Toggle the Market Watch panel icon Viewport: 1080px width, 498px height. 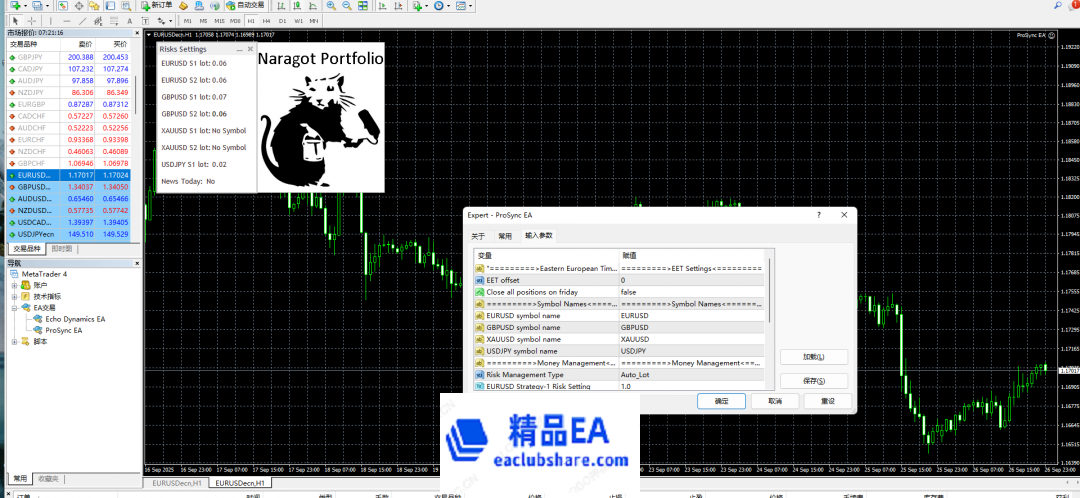click(x=63, y=6)
